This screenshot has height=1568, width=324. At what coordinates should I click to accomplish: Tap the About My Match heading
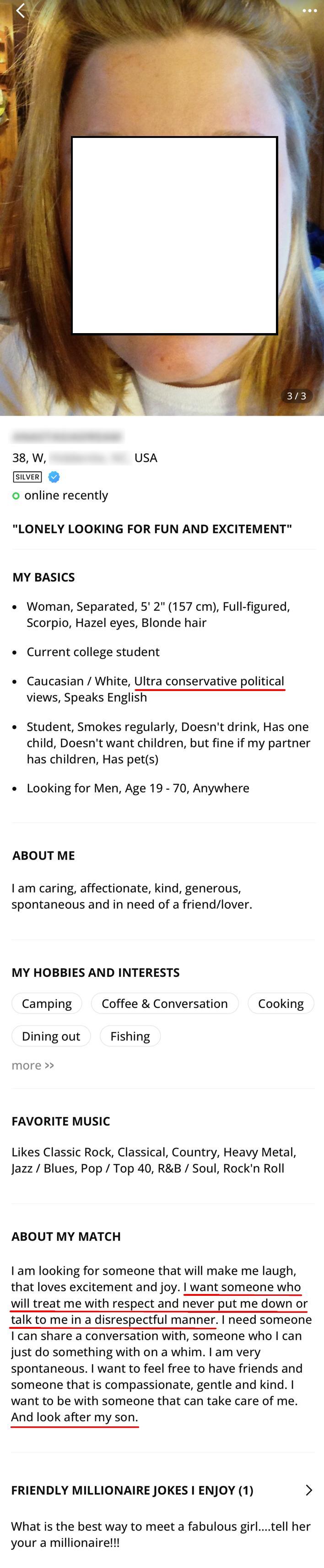click(x=66, y=1236)
